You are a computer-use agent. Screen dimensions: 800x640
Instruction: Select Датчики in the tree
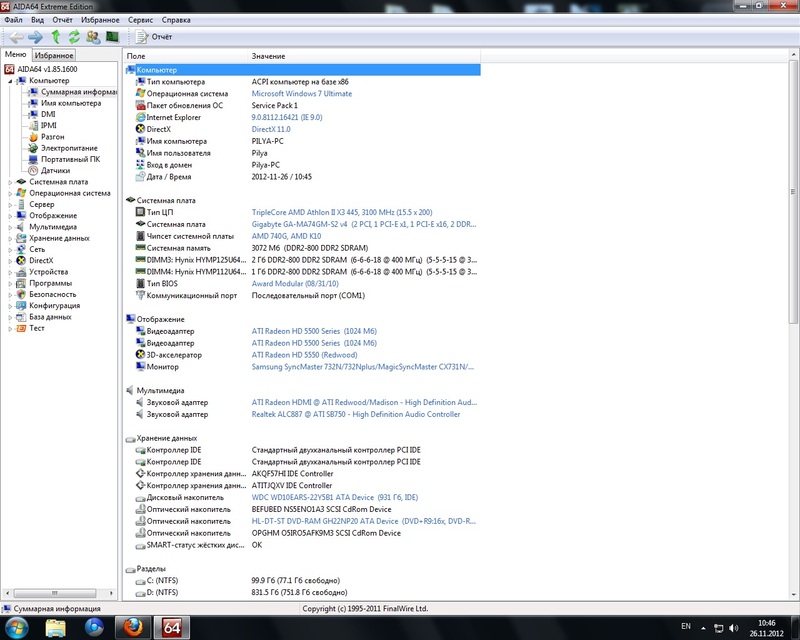click(55, 171)
